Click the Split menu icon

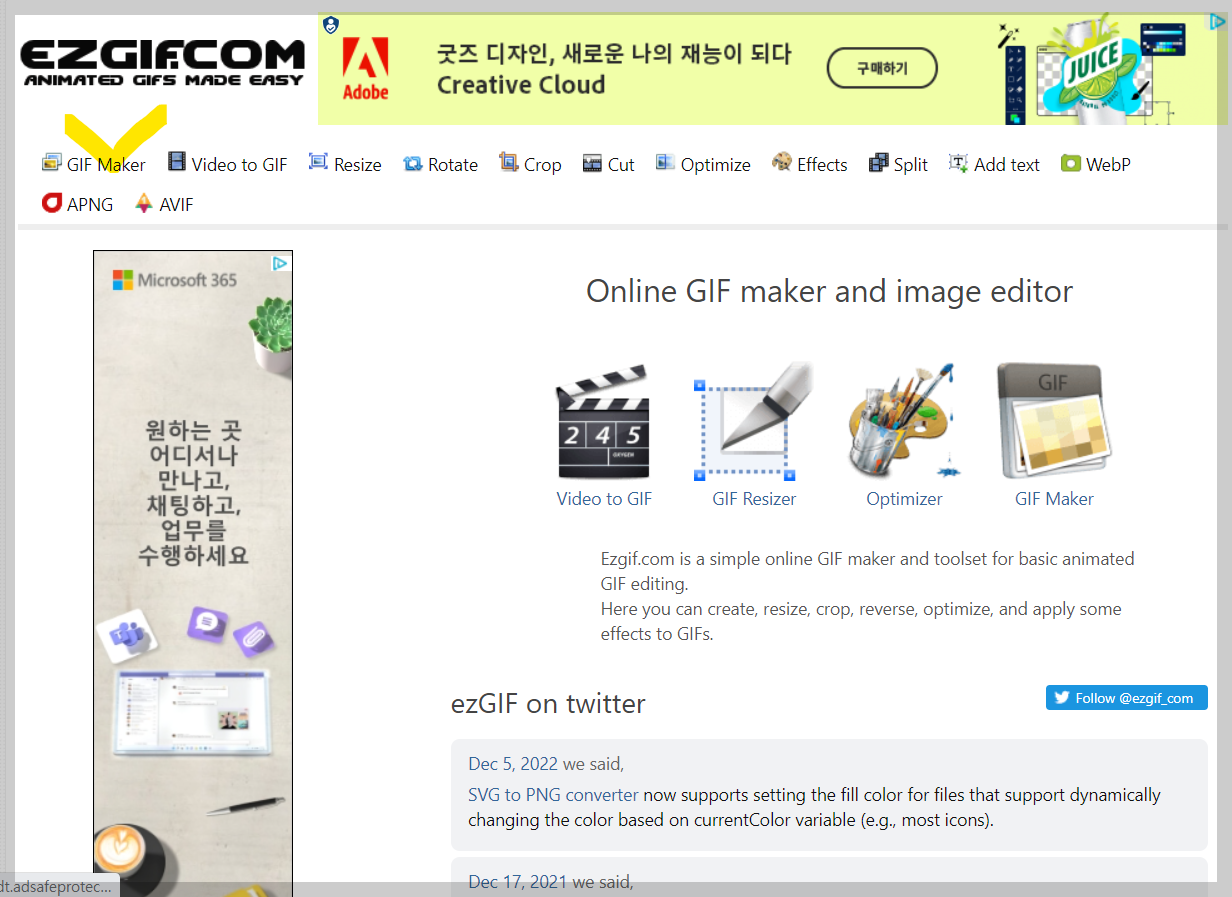(x=878, y=163)
